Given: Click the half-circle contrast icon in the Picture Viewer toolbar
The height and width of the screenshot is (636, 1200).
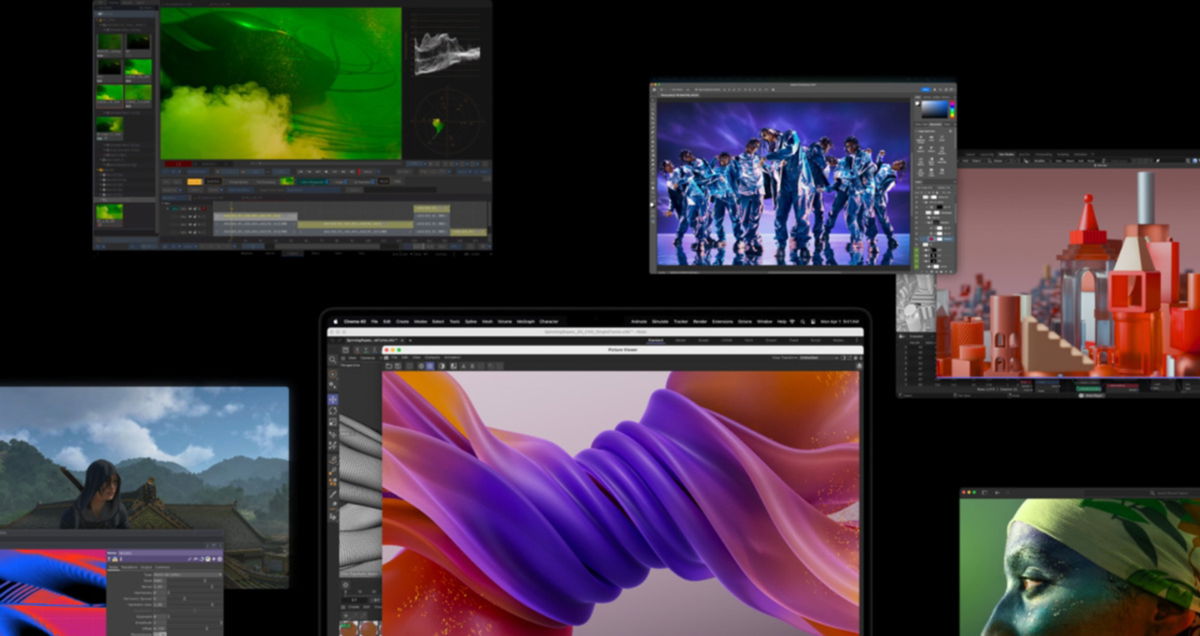Looking at the screenshot, I should pos(442,366).
